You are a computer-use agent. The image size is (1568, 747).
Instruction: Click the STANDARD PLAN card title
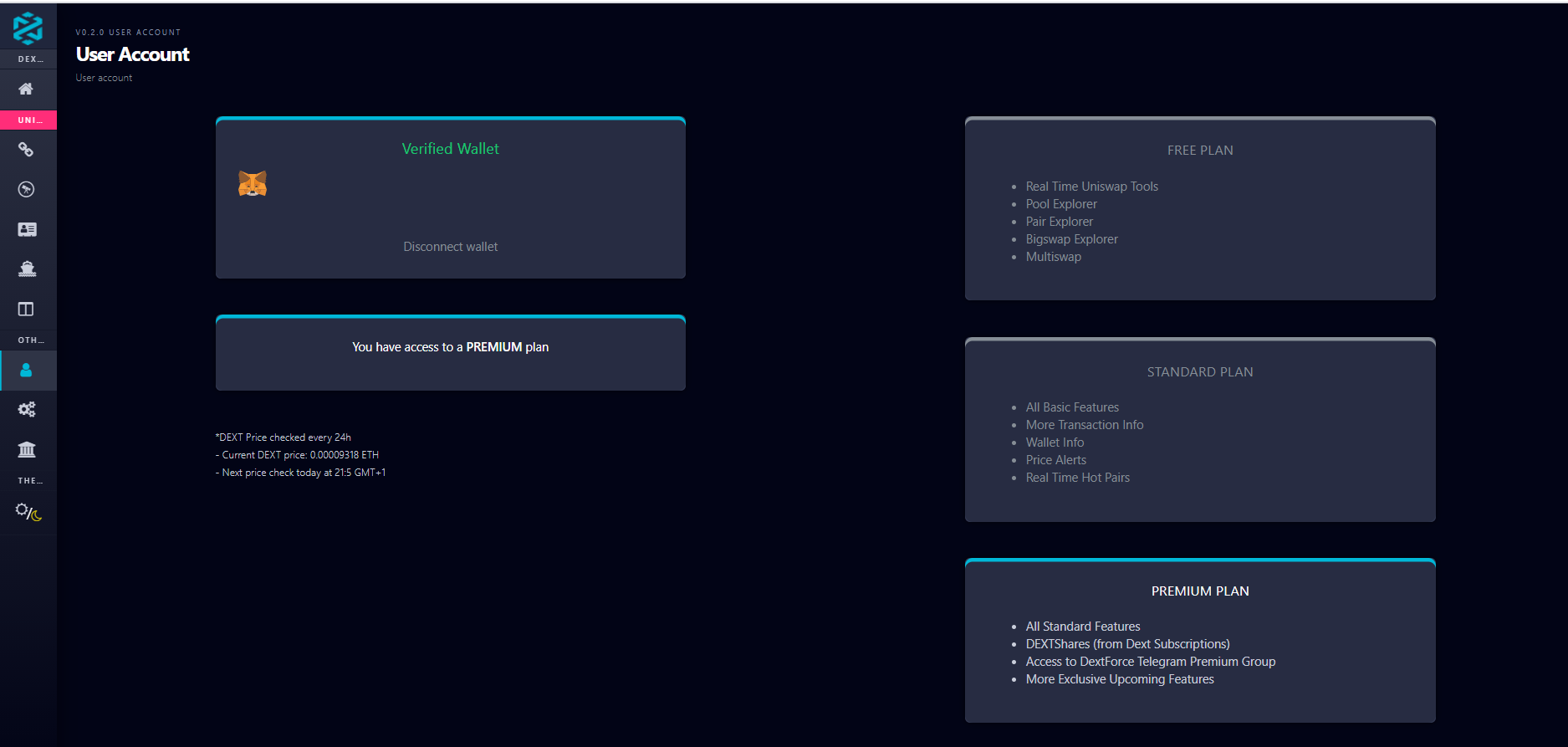[x=1200, y=372]
